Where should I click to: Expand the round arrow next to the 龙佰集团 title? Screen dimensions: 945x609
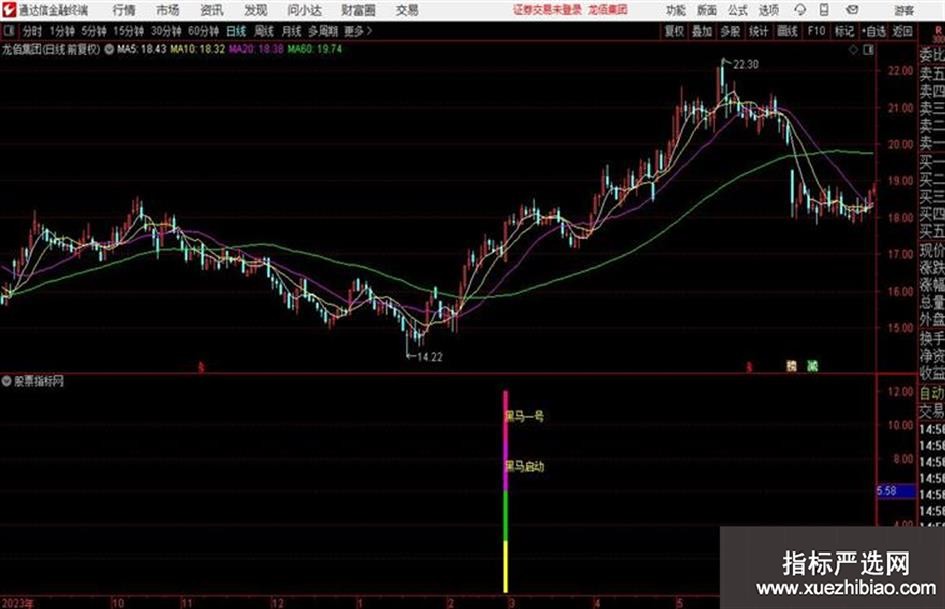109,49
